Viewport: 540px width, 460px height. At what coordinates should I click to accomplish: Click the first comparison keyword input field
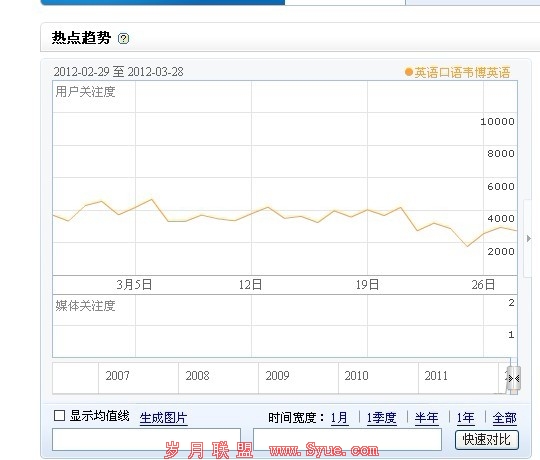(146, 439)
